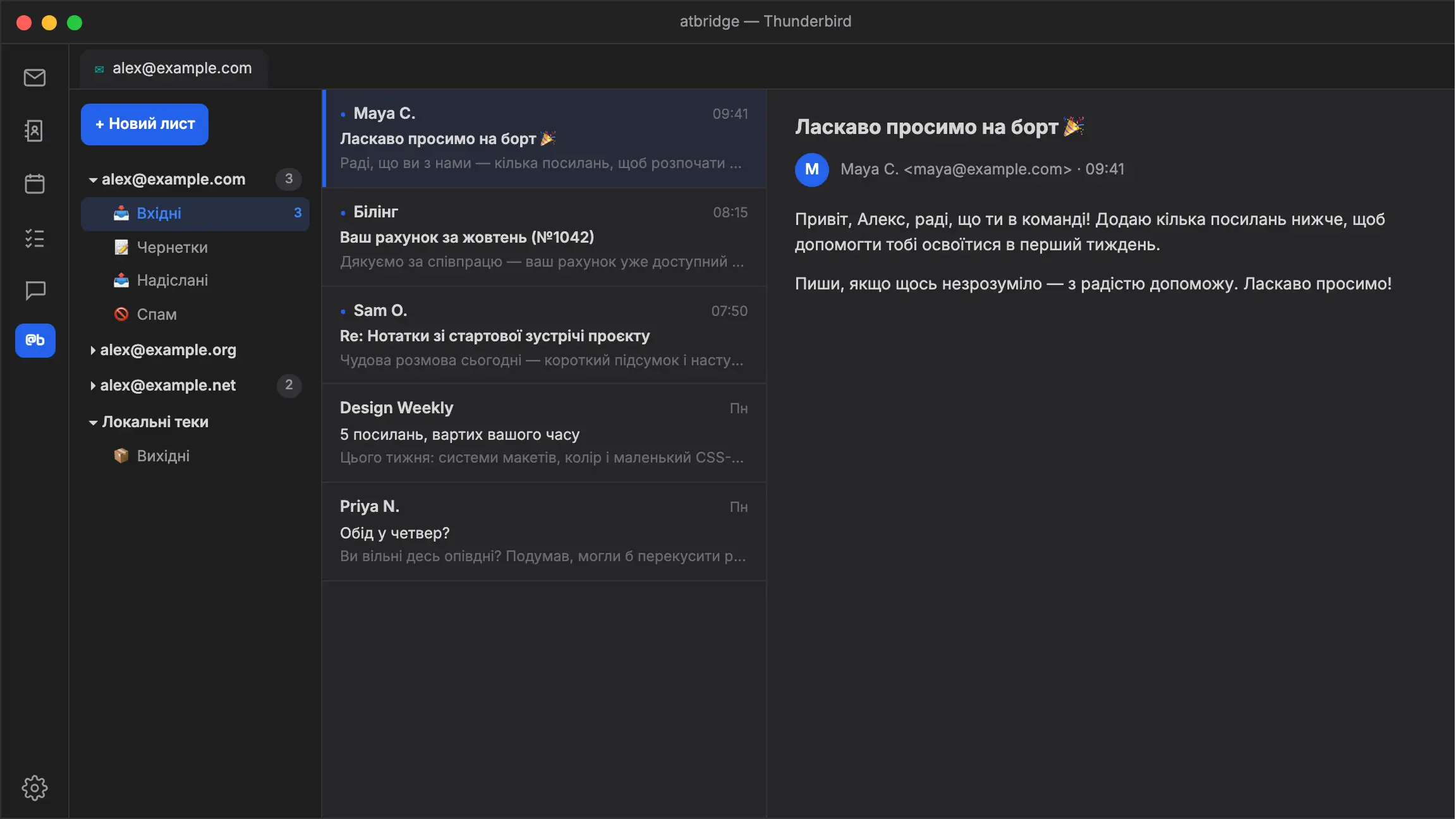Open the Address Book icon
The height and width of the screenshot is (819, 1456).
coord(35,131)
